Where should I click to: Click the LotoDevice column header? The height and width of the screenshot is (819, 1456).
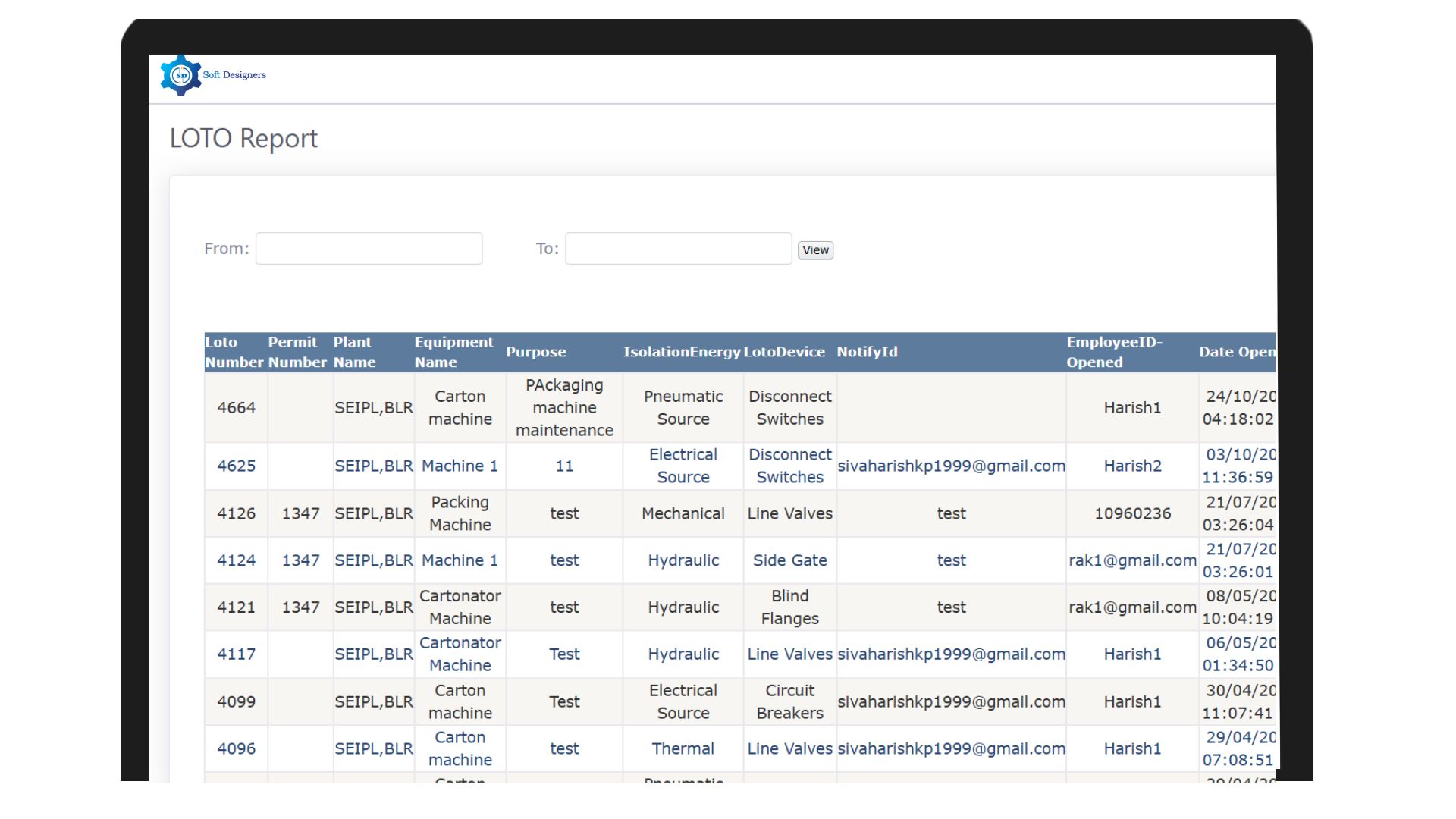785,352
